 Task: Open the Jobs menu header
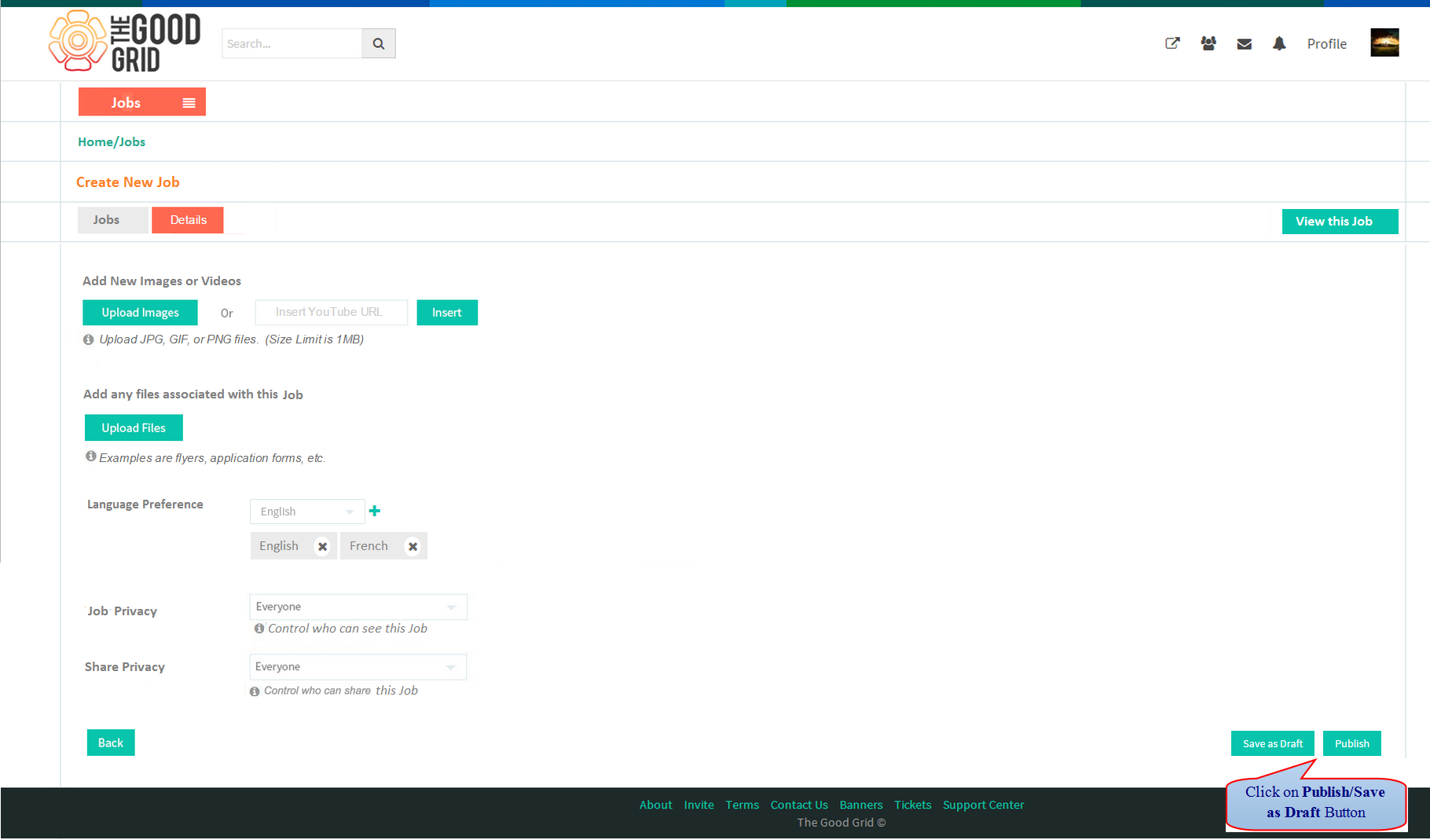pos(142,102)
